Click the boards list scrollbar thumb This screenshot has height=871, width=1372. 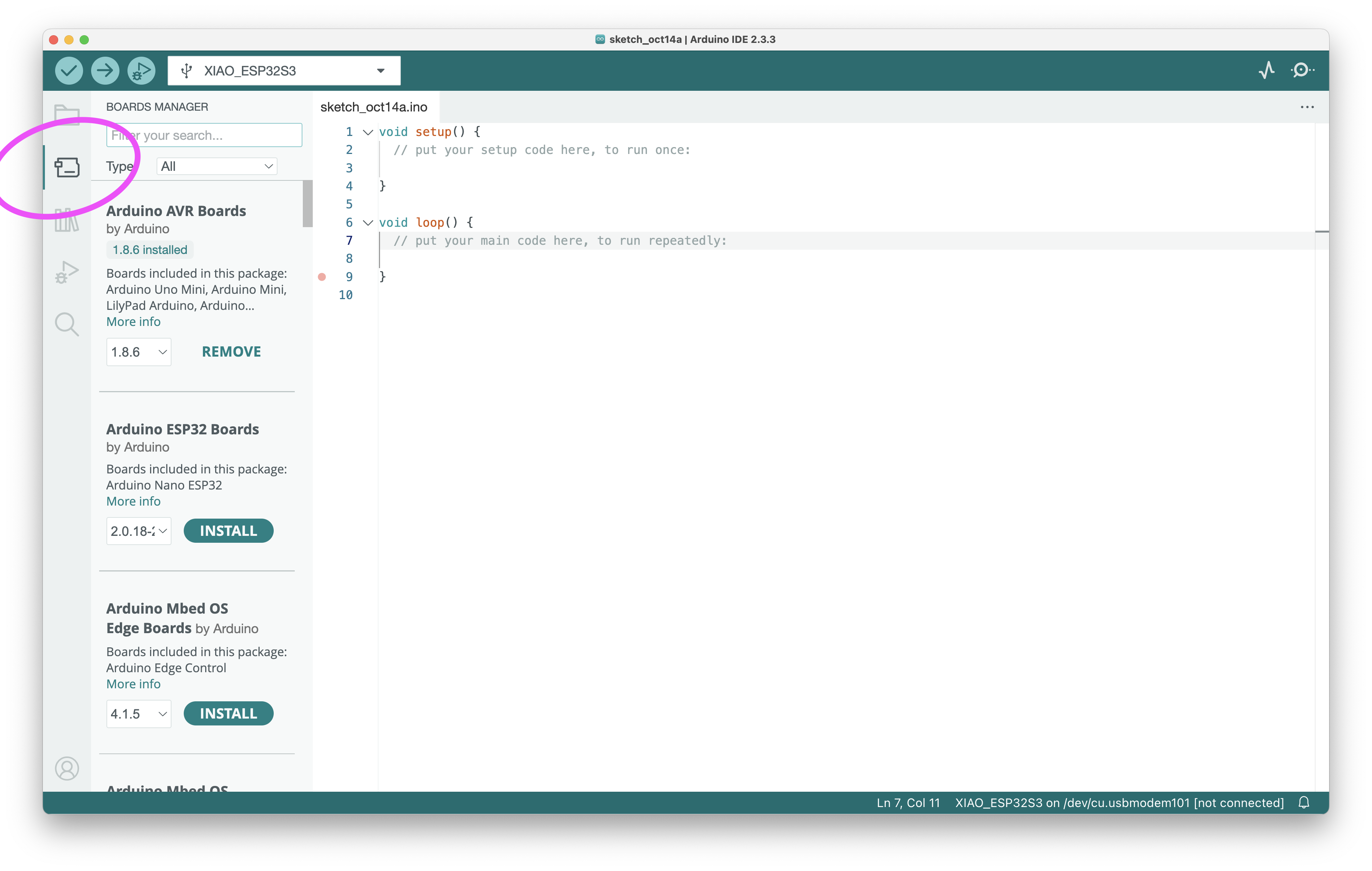[308, 204]
